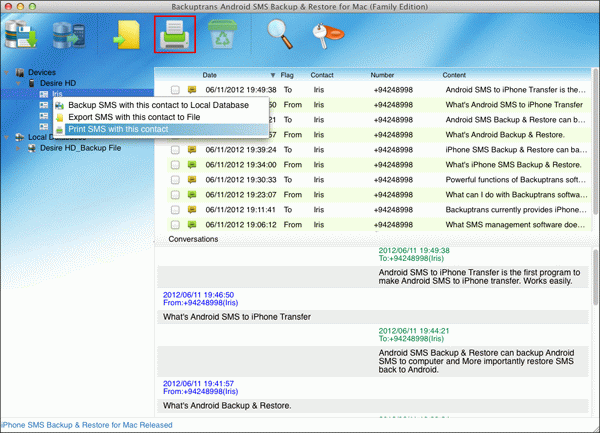Screen dimensions: 600x433
Task: Click the phone icon next to Desire HD
Action: pyautogui.click(x=32, y=83)
